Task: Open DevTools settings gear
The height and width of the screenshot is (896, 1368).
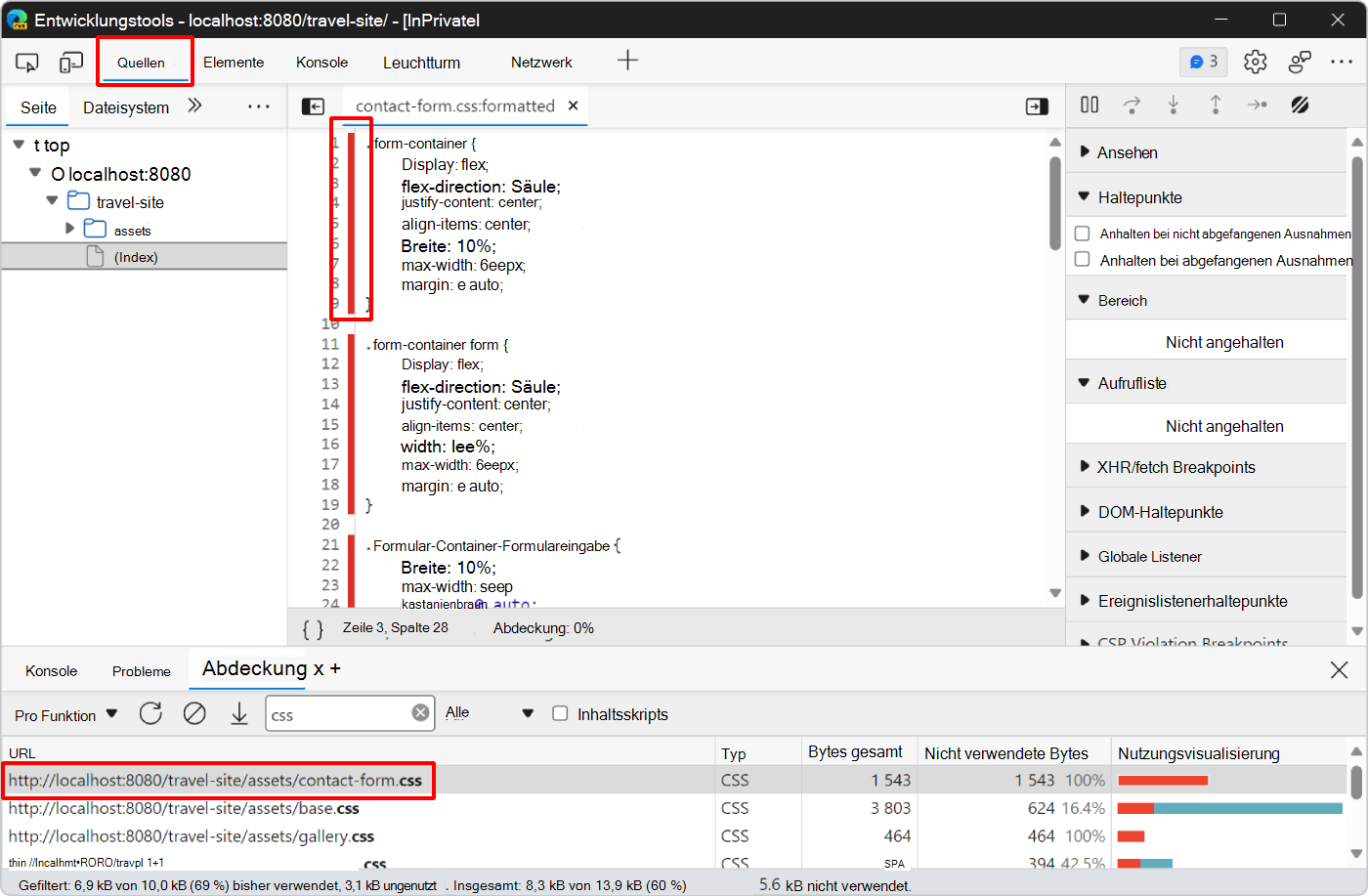Action: click(1255, 62)
